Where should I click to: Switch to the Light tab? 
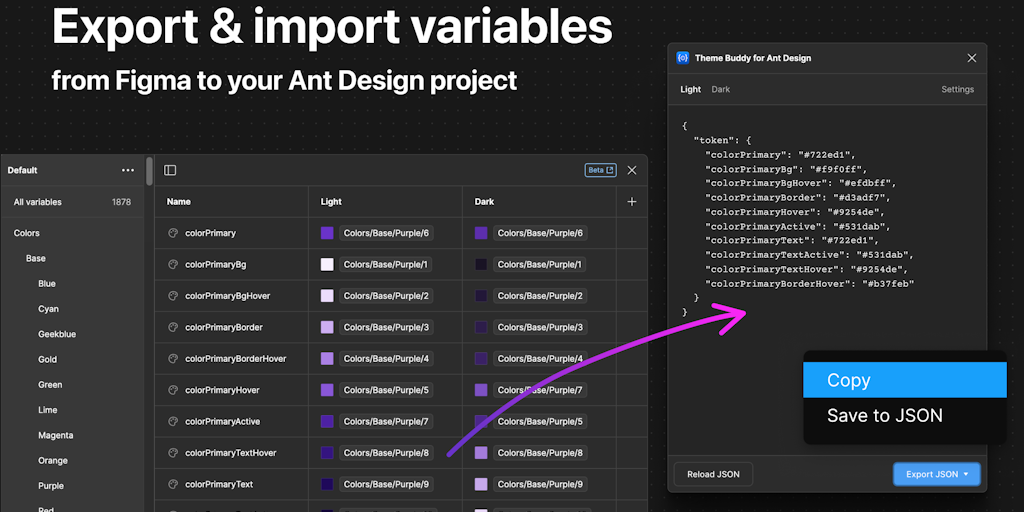(x=690, y=90)
